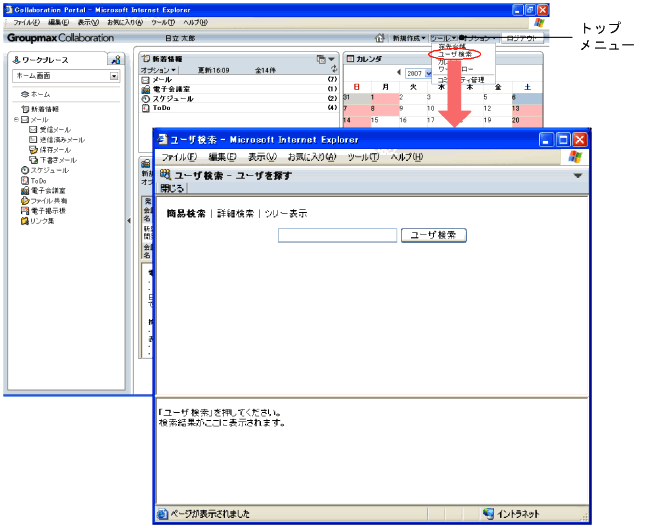Click the スケジュール row in 新着情報 portlet

coord(239,99)
